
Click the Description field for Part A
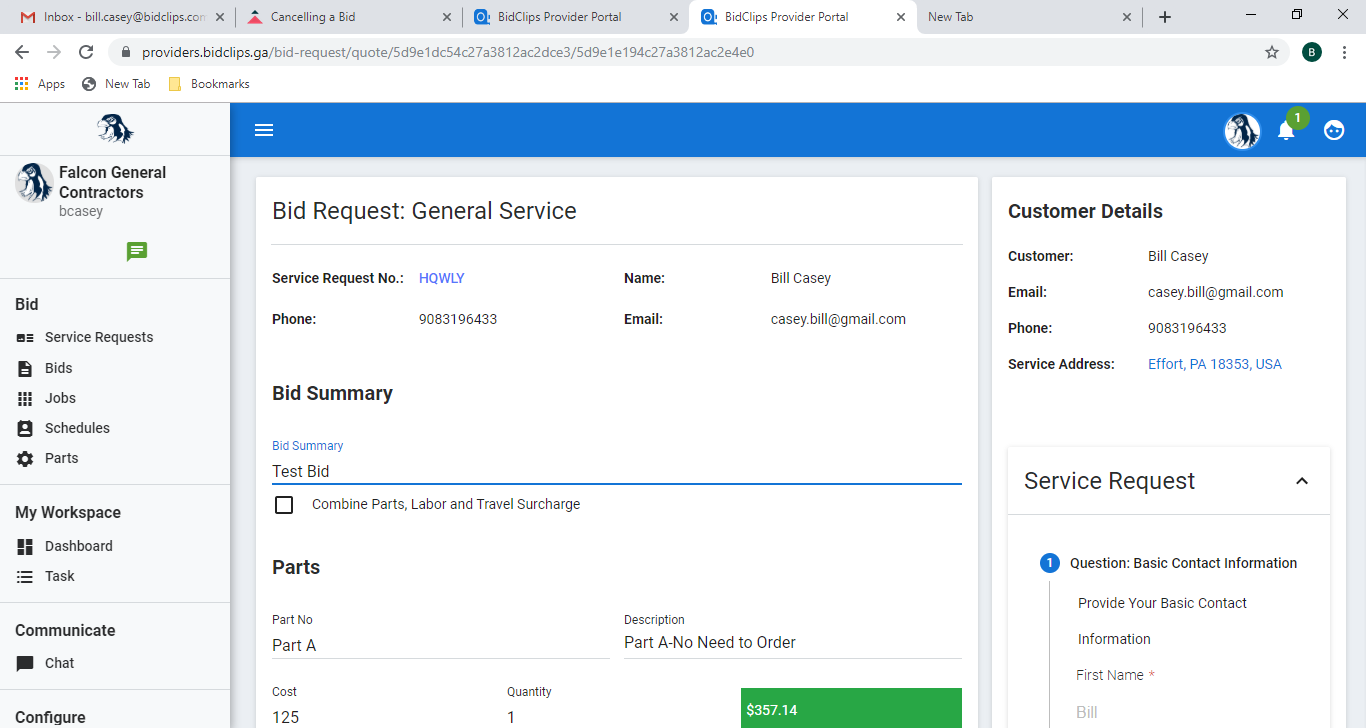pos(793,643)
